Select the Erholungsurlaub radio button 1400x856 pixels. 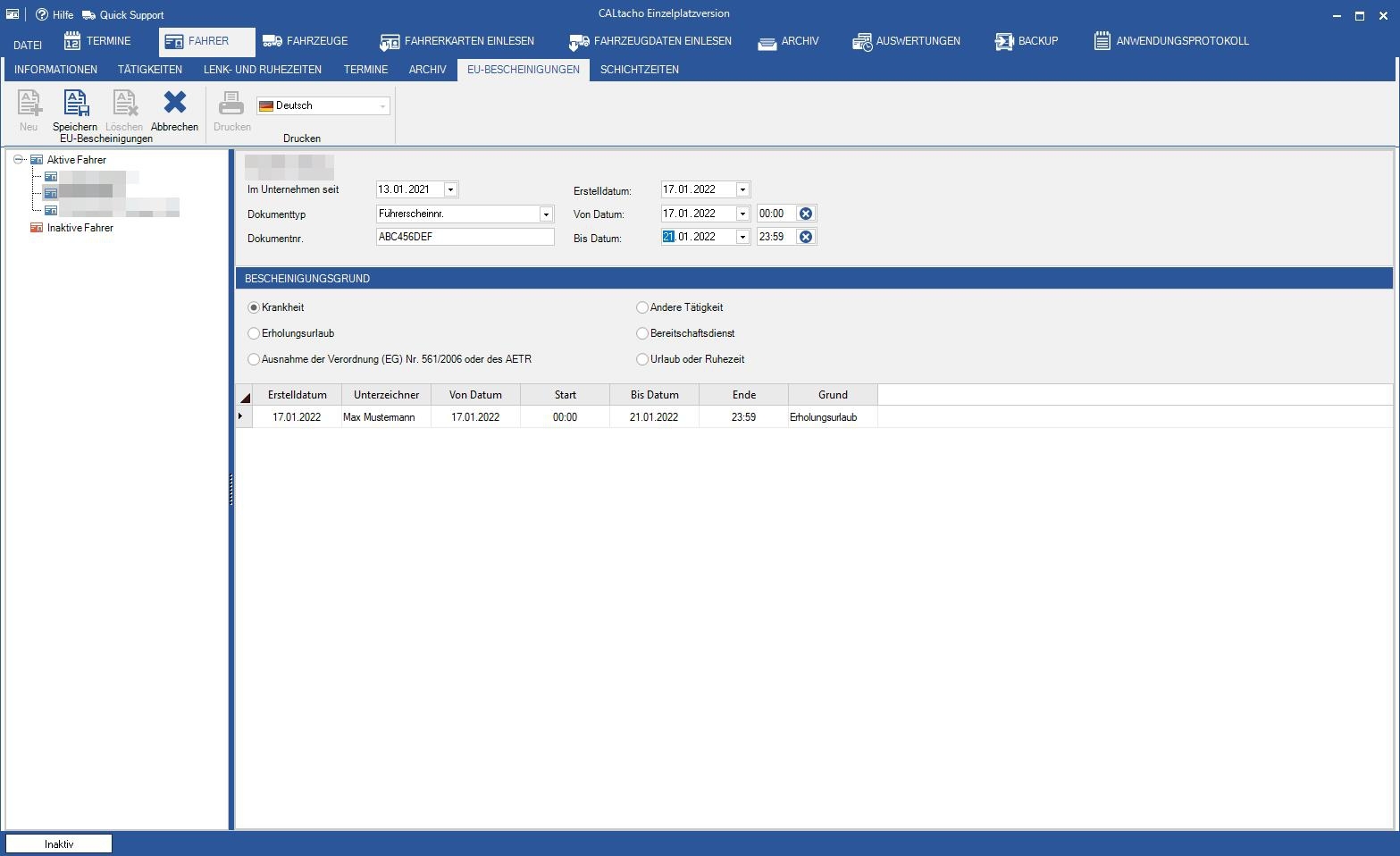(254, 333)
